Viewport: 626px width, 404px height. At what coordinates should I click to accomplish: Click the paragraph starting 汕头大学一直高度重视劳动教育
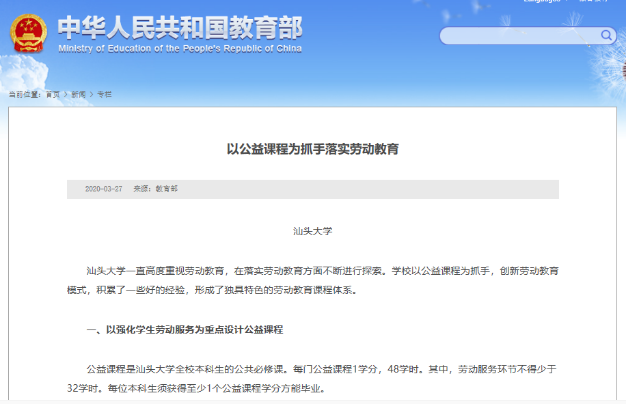tap(313, 281)
